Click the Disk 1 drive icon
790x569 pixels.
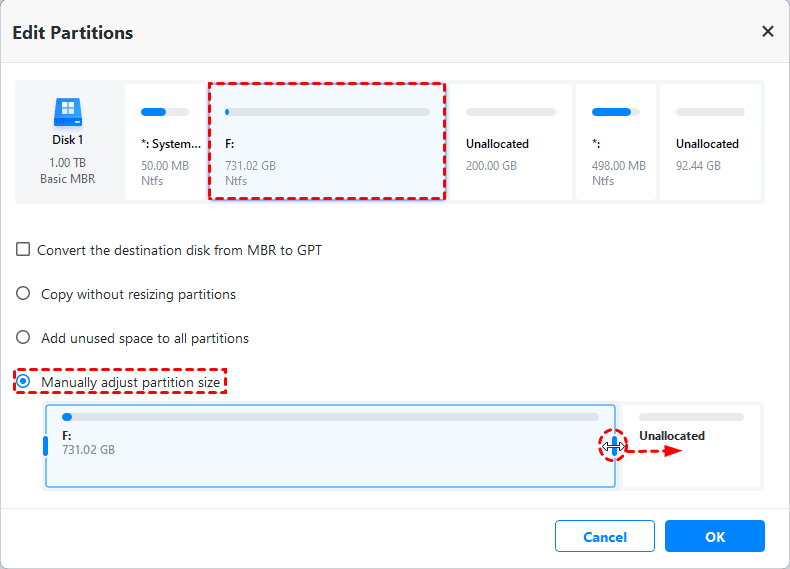[67, 112]
